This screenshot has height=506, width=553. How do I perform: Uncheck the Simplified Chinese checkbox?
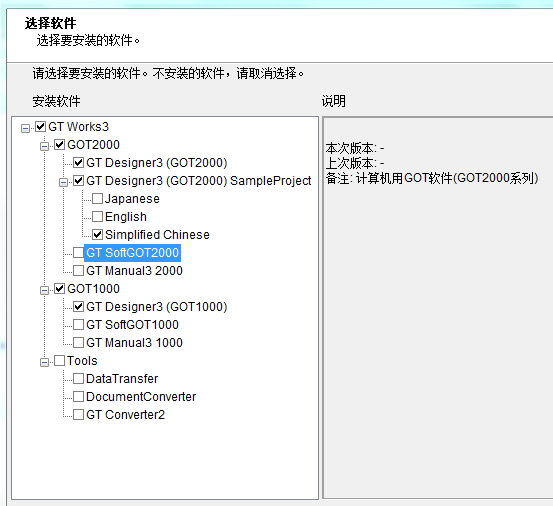pos(97,234)
